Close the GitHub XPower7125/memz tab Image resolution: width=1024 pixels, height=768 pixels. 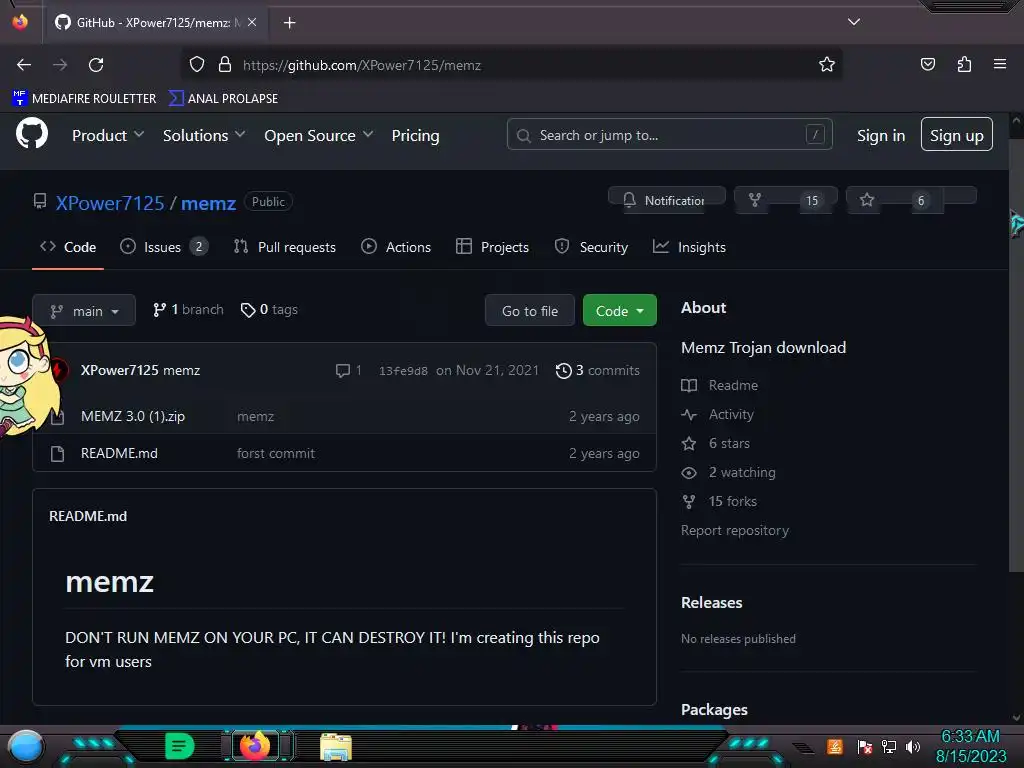pyautogui.click(x=252, y=22)
